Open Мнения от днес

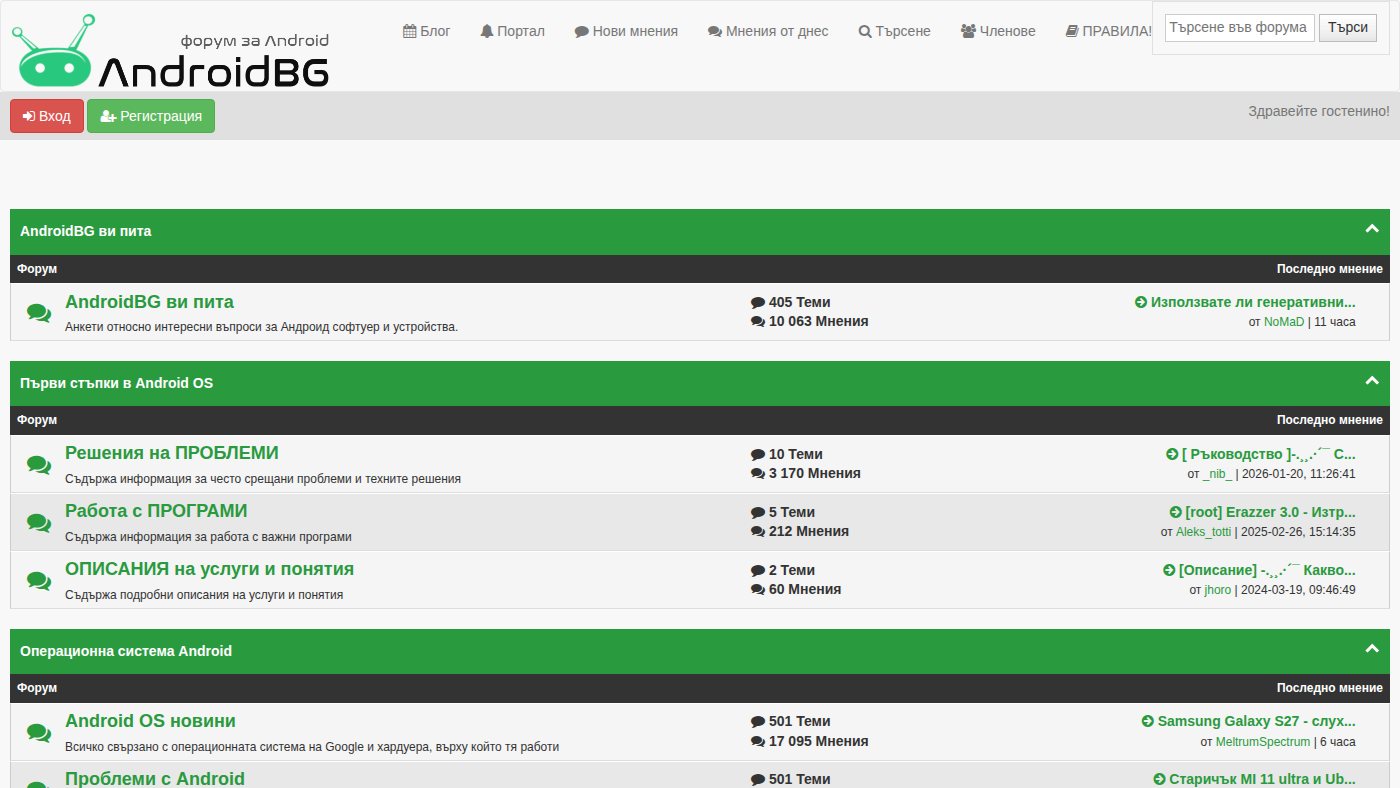768,31
